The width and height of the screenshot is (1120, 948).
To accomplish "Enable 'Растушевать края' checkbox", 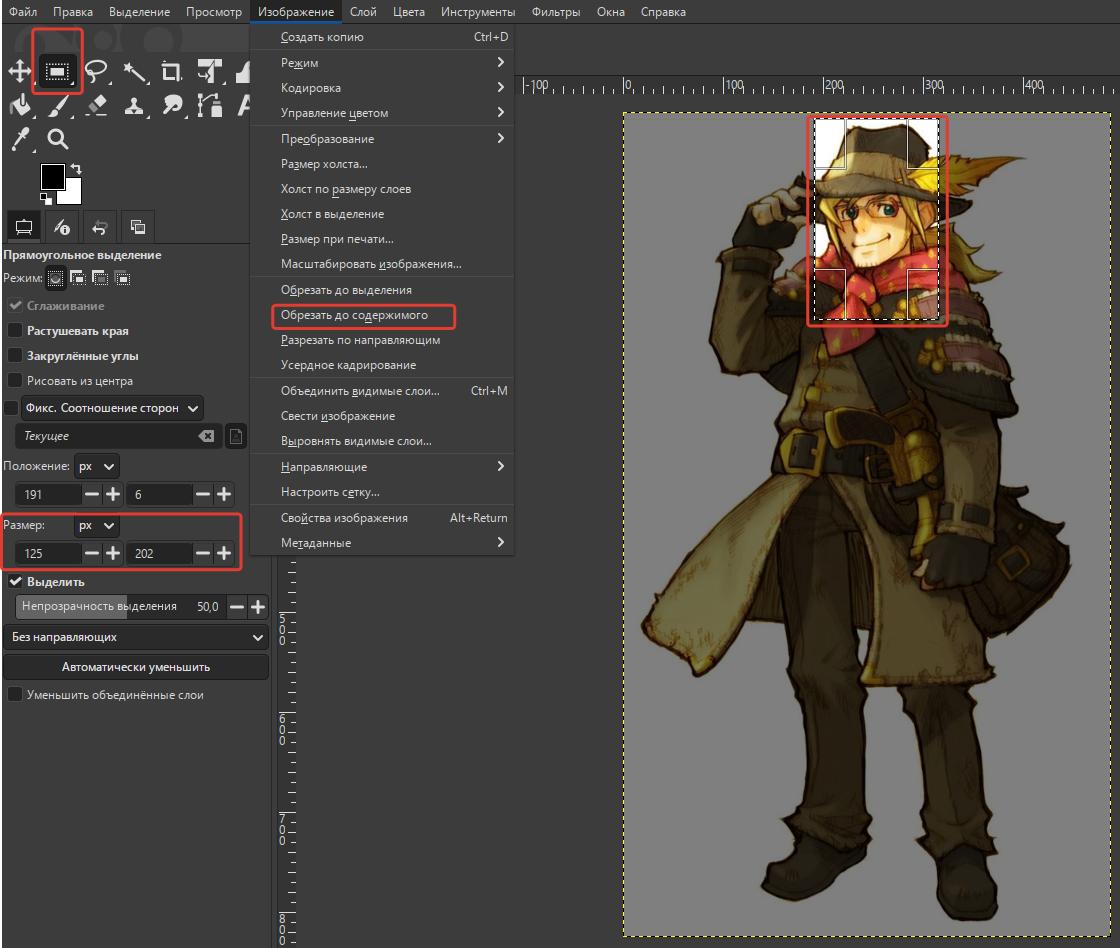I will pos(15,331).
